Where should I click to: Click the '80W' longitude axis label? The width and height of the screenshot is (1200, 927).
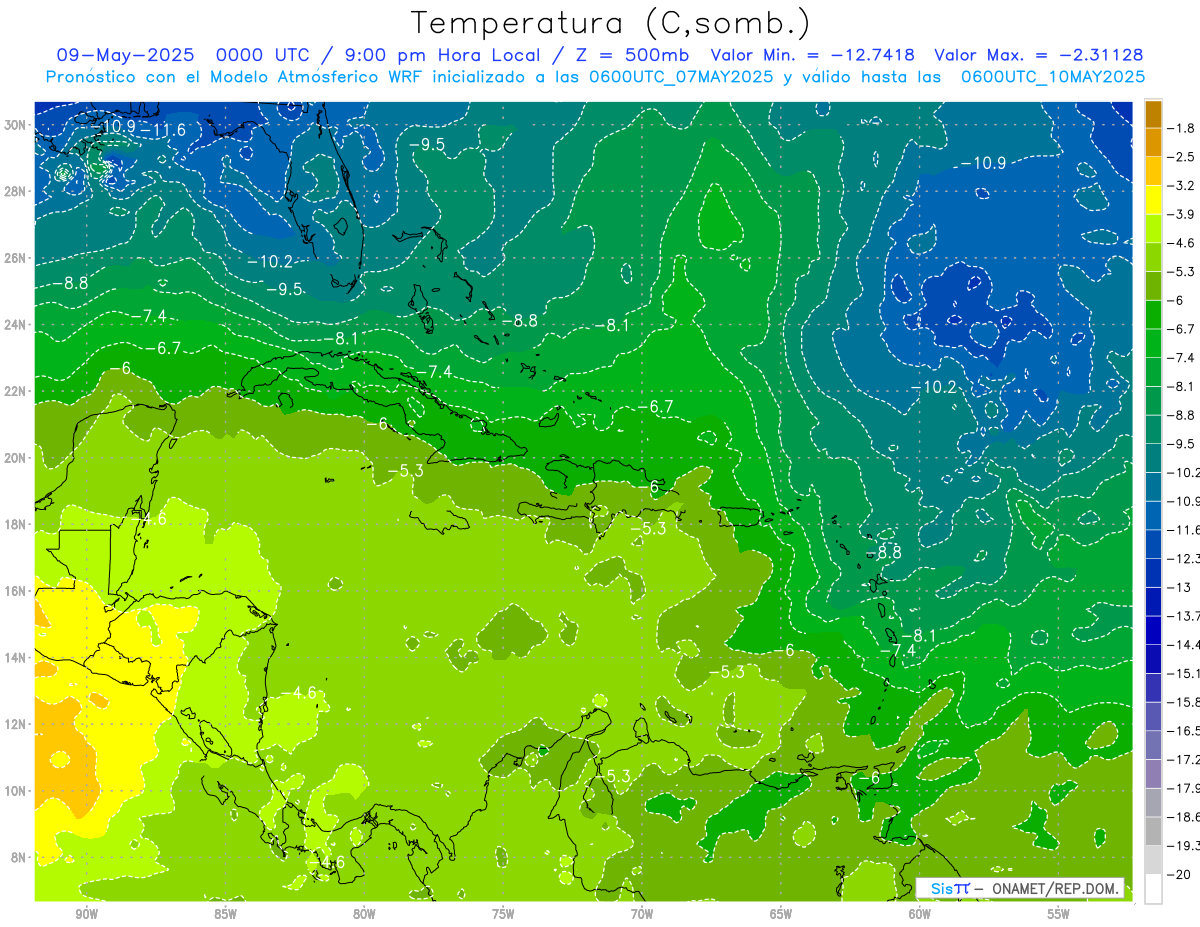click(364, 914)
